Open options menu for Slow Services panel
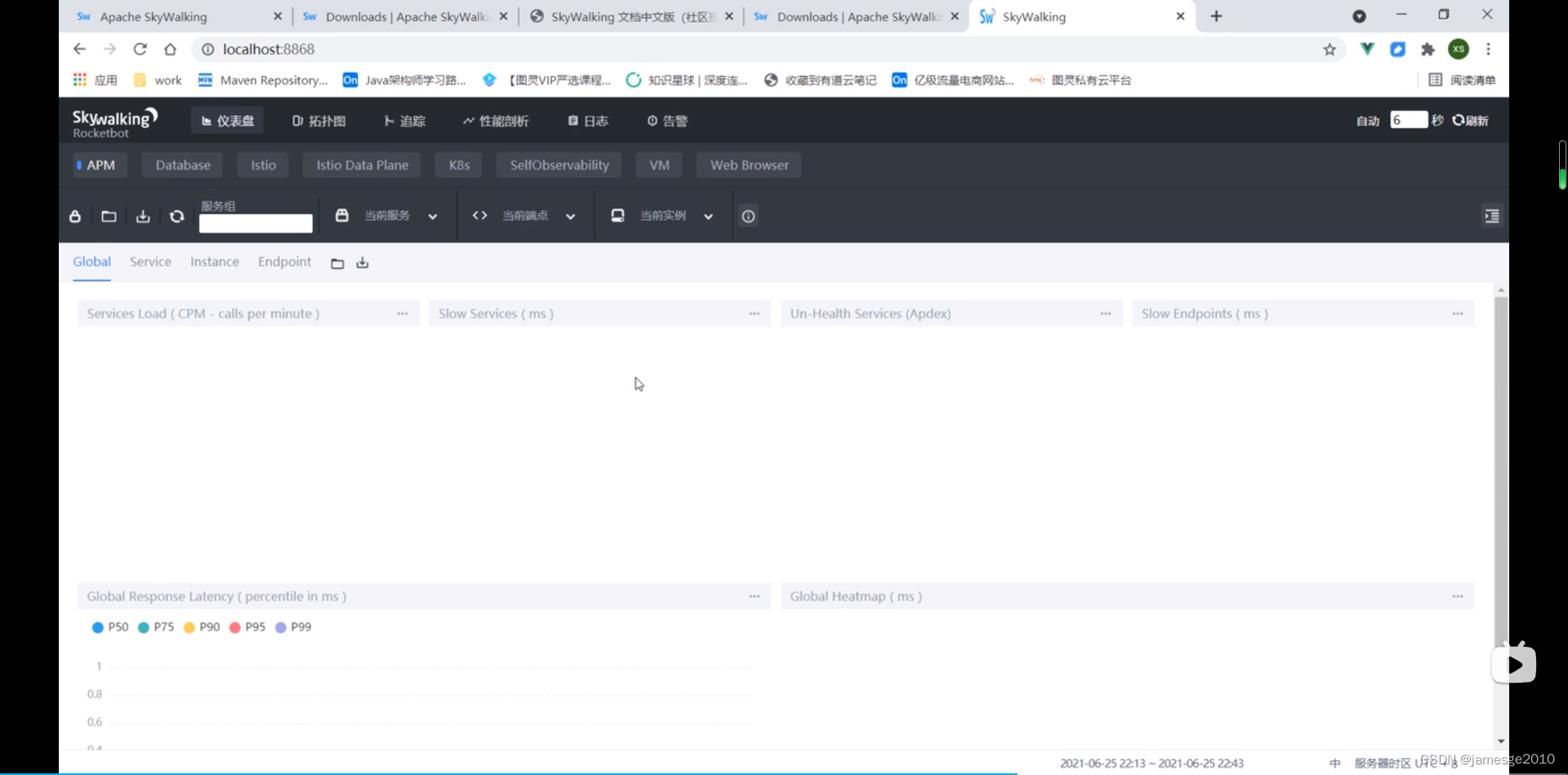 [x=755, y=314]
